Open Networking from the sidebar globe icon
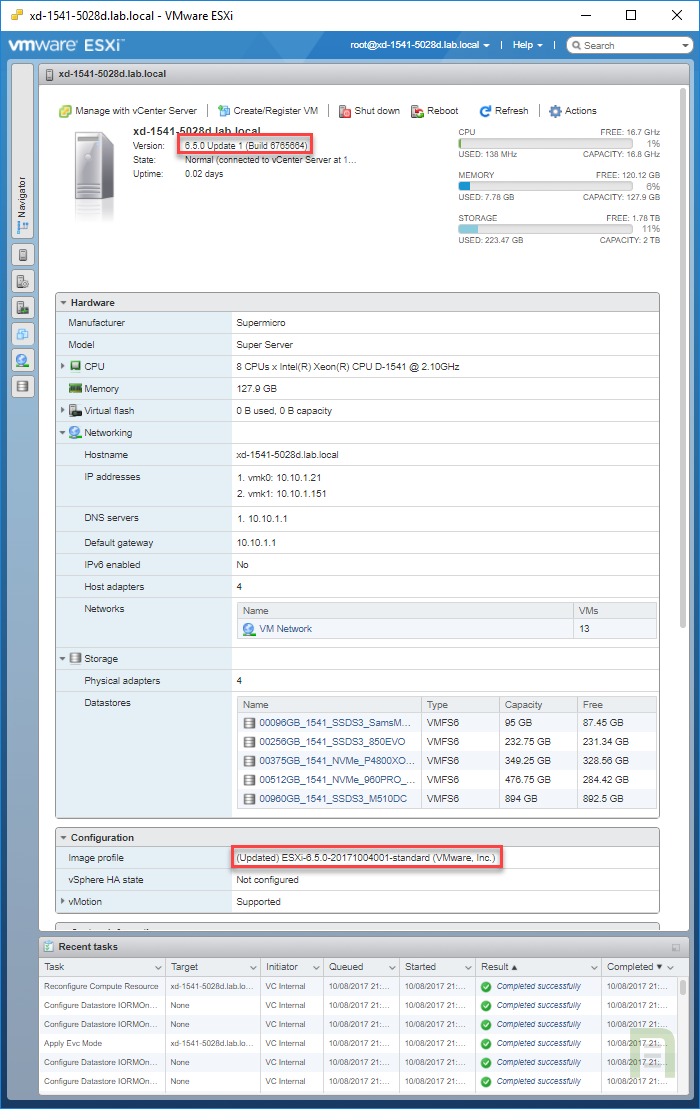 pos(23,359)
